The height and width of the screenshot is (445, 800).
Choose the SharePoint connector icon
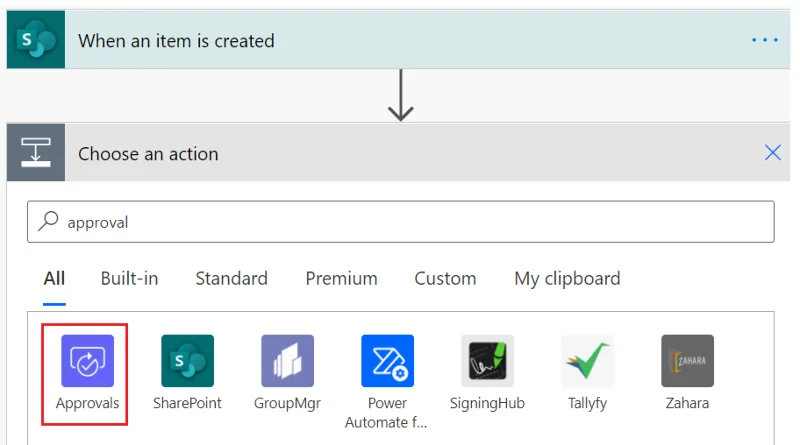pos(187,361)
